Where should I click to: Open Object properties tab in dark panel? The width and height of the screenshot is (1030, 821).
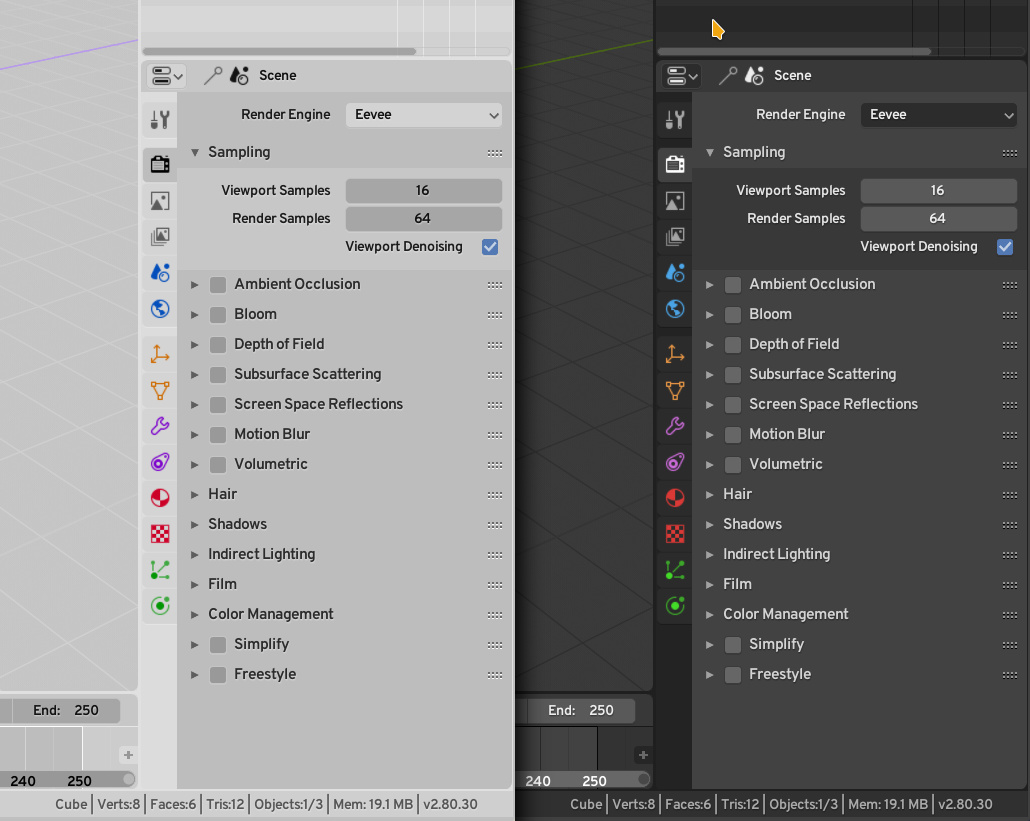tap(675, 355)
